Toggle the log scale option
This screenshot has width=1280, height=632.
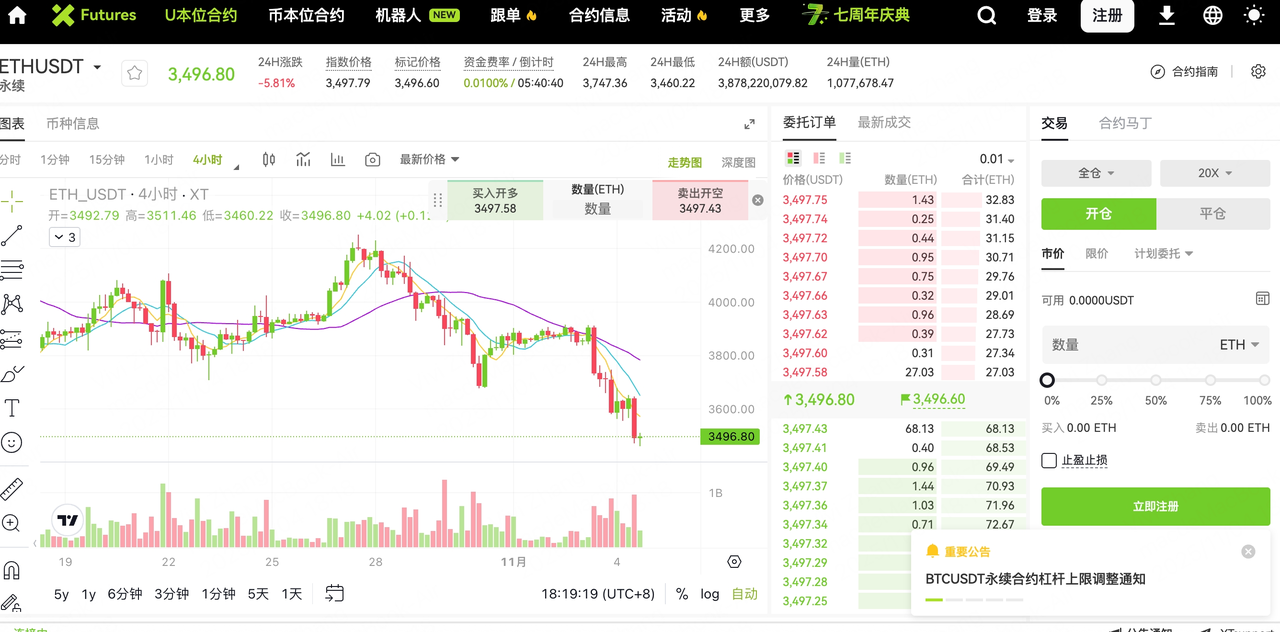[x=710, y=594]
